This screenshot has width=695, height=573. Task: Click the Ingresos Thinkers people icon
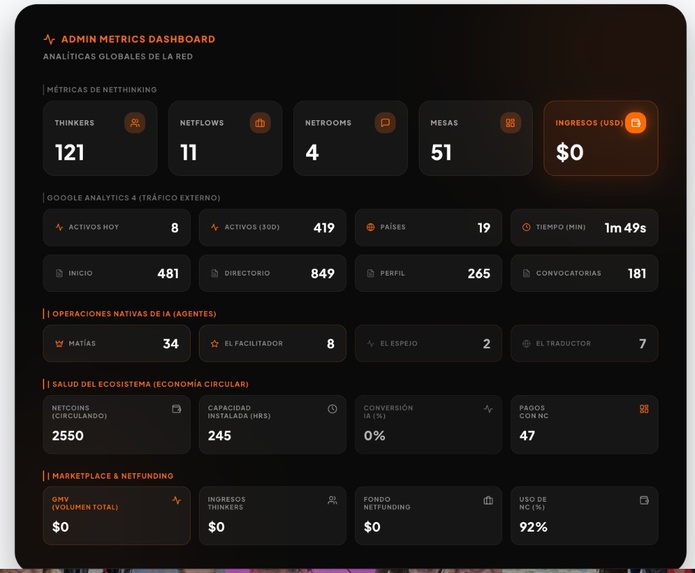pyautogui.click(x=332, y=500)
